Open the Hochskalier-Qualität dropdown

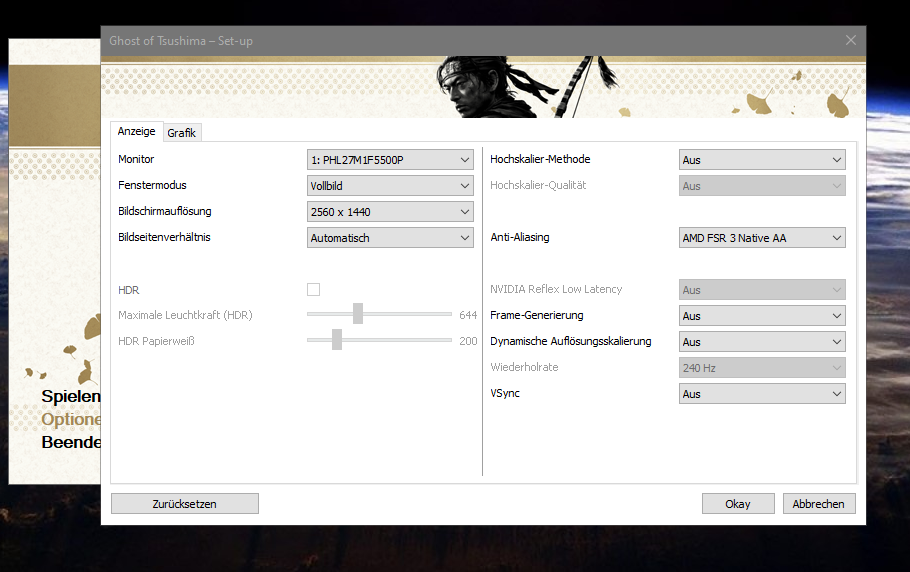pos(762,186)
